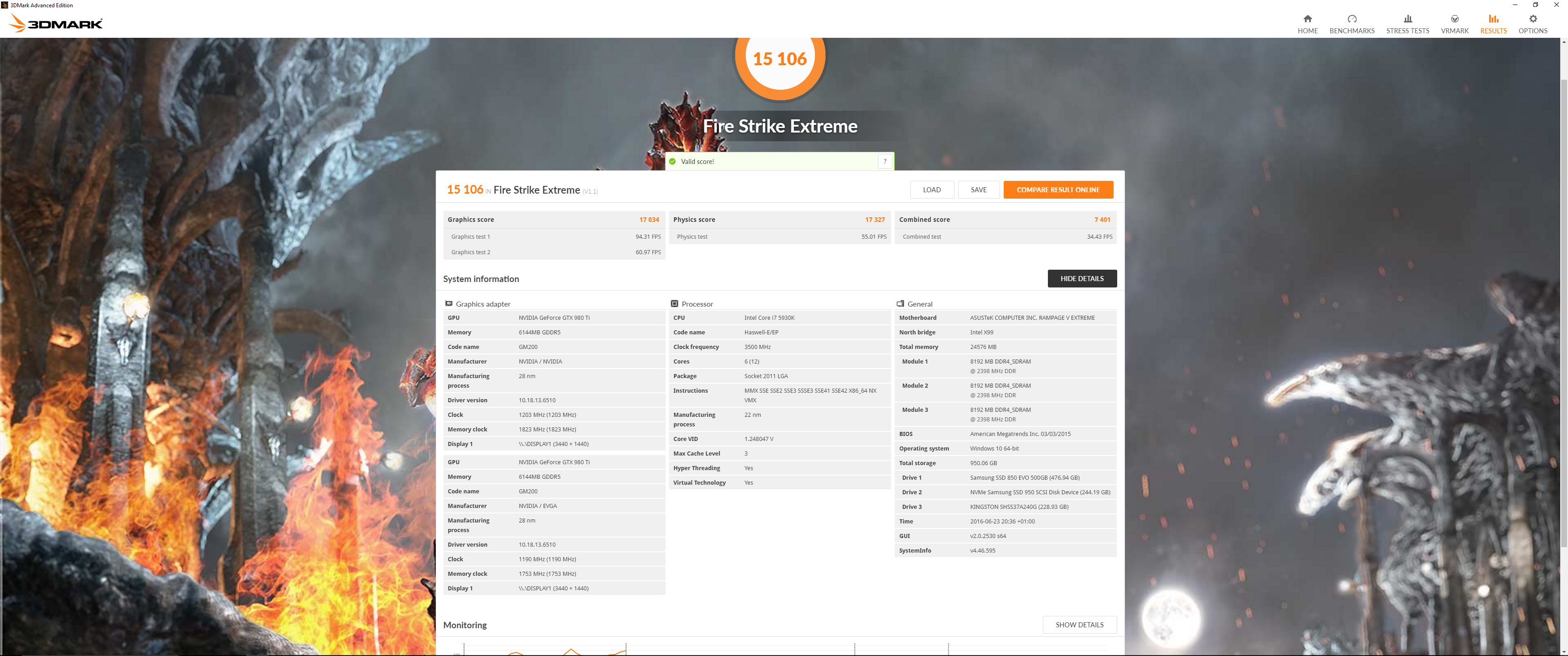Click the Core VID 1.248047 V value
The height and width of the screenshot is (656, 1568).
(758, 439)
